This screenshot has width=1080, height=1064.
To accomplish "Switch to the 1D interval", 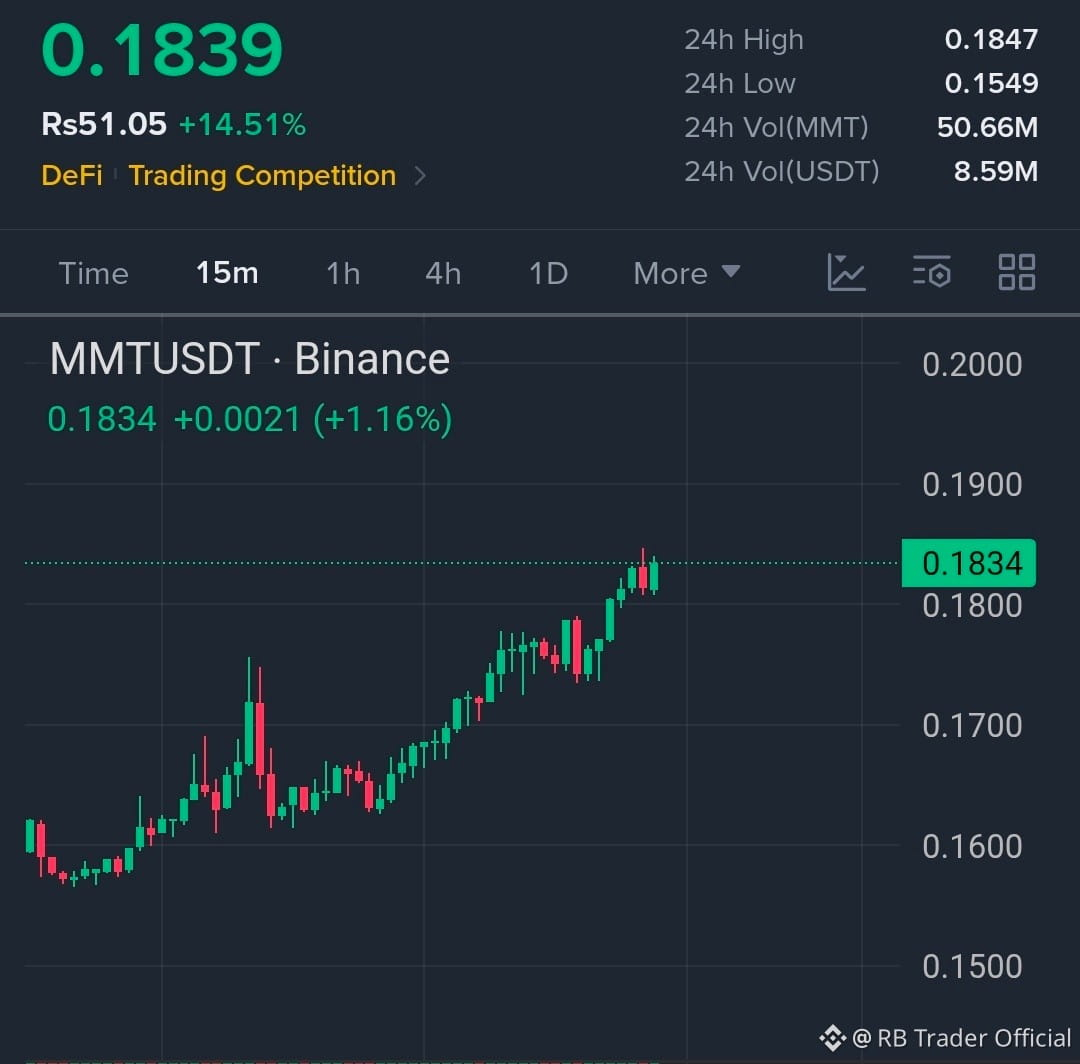I will tap(548, 273).
